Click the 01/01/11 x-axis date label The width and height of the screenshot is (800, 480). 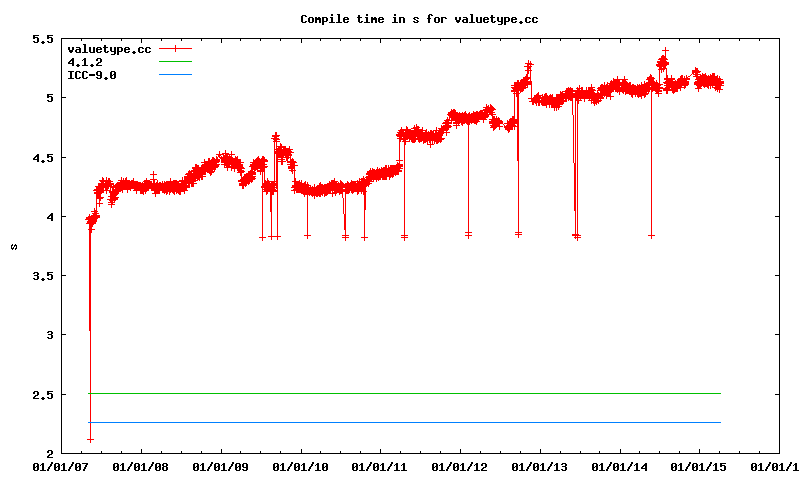point(380,466)
